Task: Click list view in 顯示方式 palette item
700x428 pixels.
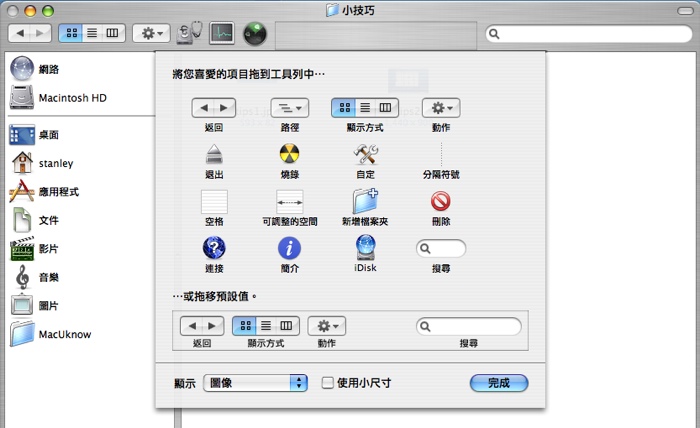Action: pyautogui.click(x=365, y=108)
